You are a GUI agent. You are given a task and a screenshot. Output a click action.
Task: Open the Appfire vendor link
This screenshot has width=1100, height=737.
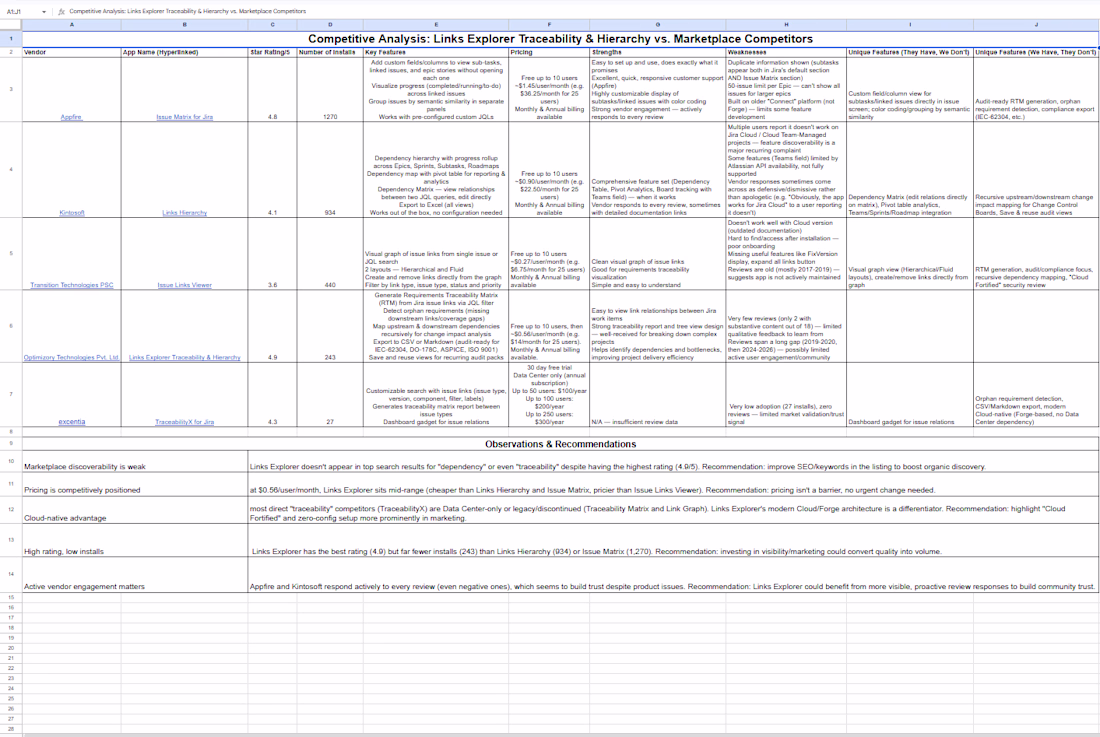pyautogui.click(x=71, y=117)
